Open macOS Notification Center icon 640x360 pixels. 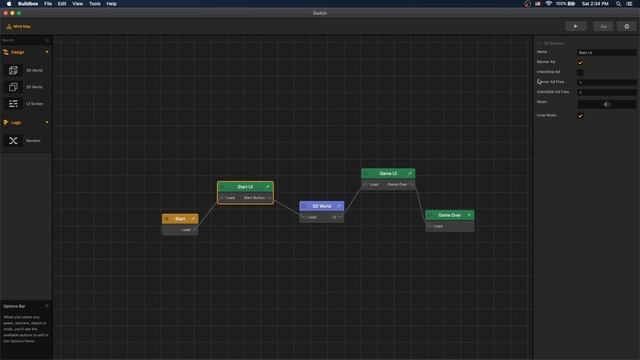[x=629, y=4]
